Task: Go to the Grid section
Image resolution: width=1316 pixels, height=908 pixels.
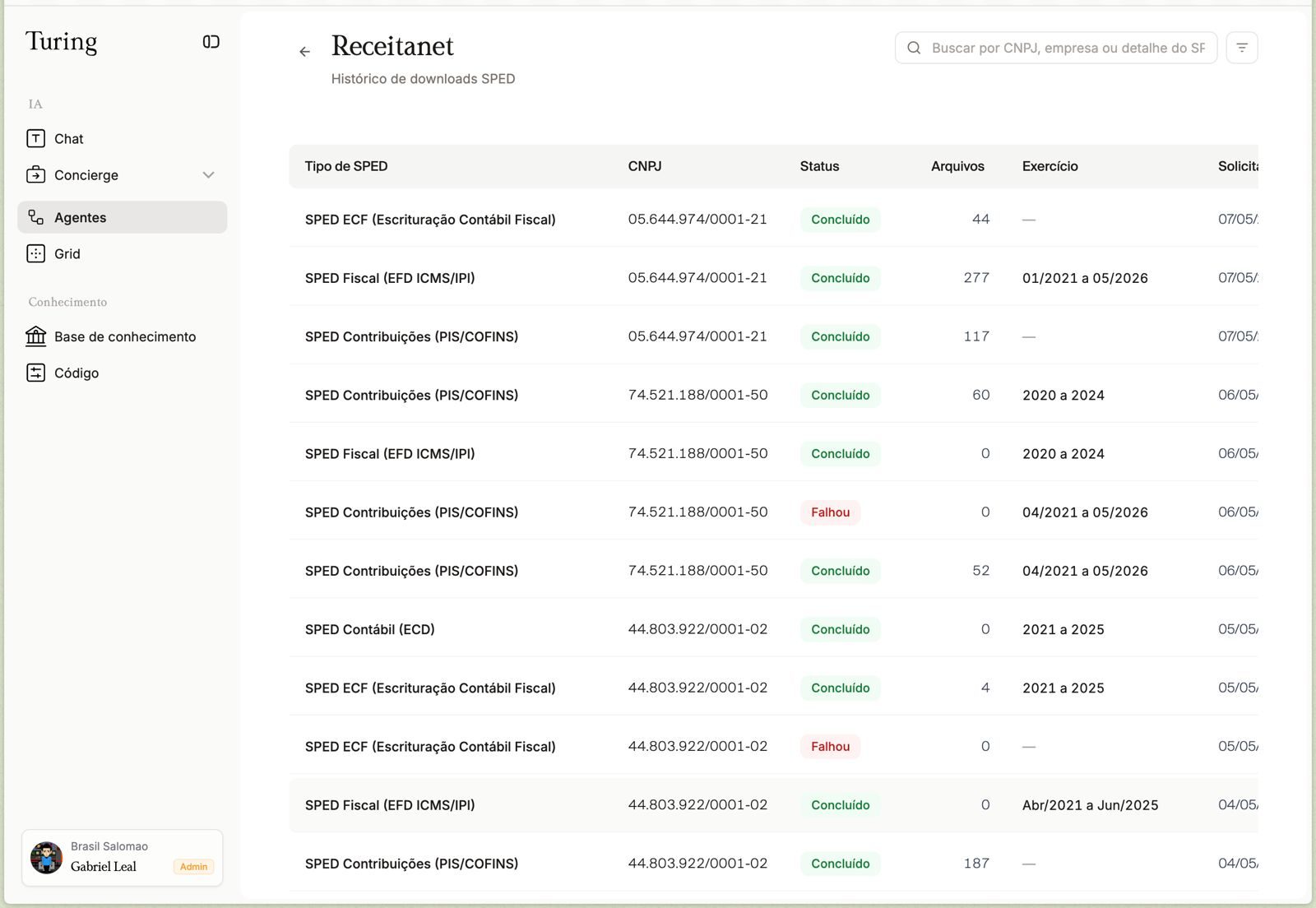Action: 122,253
